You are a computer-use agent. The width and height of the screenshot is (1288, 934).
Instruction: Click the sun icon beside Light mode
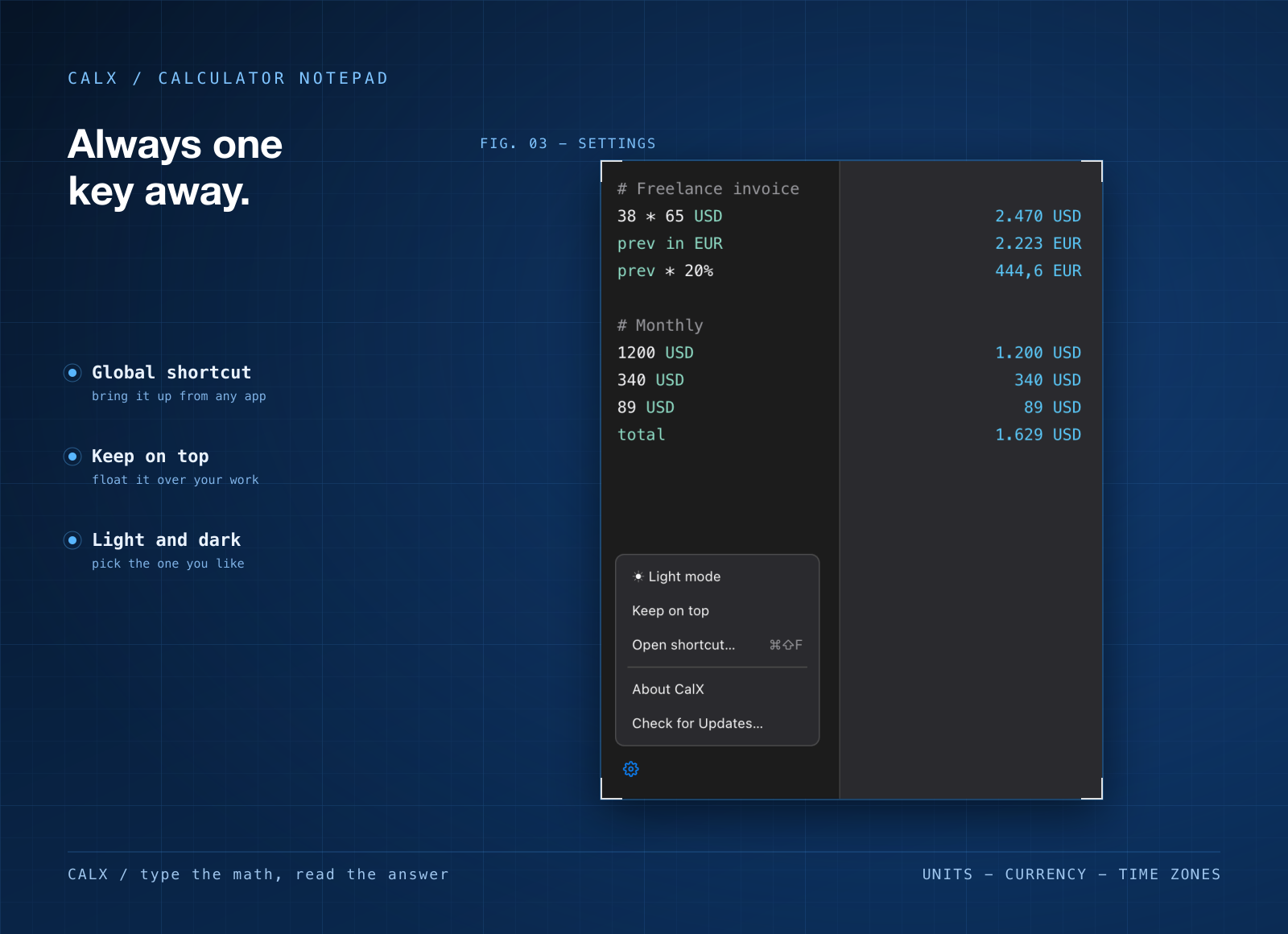pyautogui.click(x=638, y=577)
